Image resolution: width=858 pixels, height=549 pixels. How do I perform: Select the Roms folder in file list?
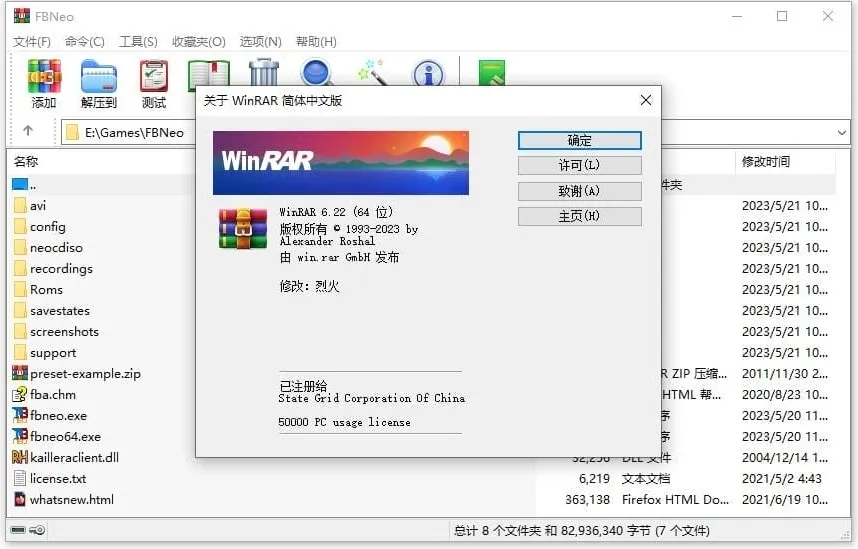coord(46,290)
